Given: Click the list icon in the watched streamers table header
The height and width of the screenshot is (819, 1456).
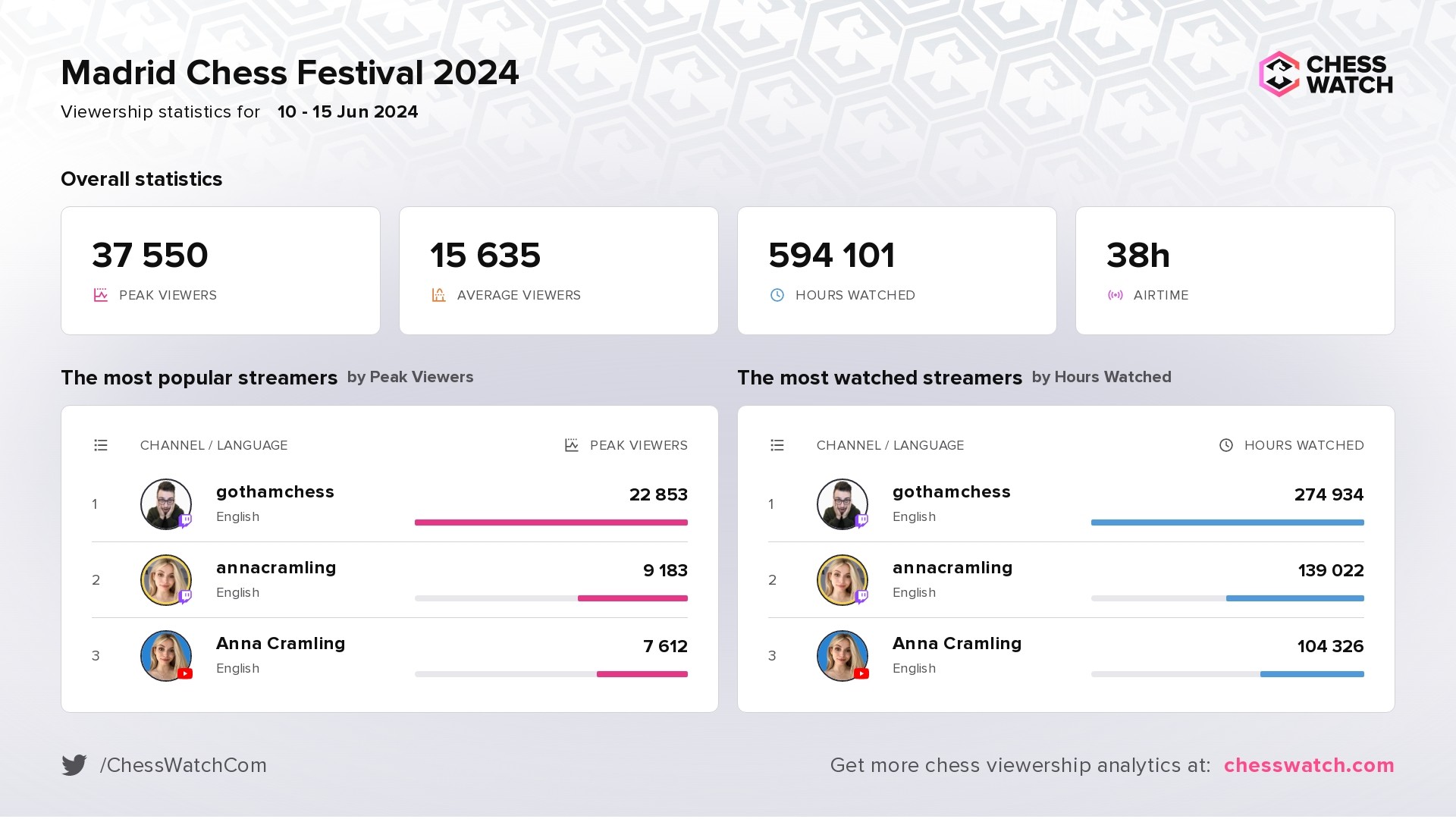Looking at the screenshot, I should 777,445.
